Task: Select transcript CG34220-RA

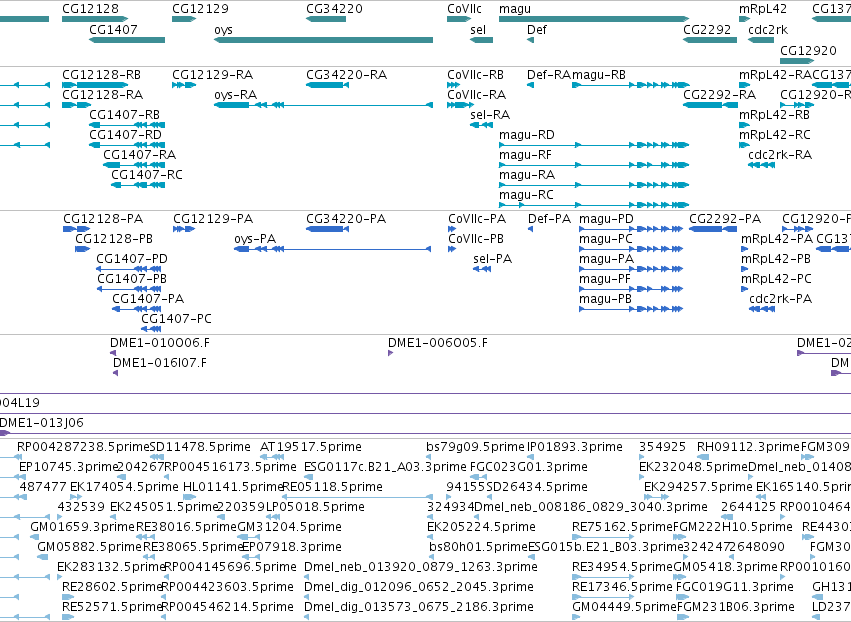Action: click(346, 75)
